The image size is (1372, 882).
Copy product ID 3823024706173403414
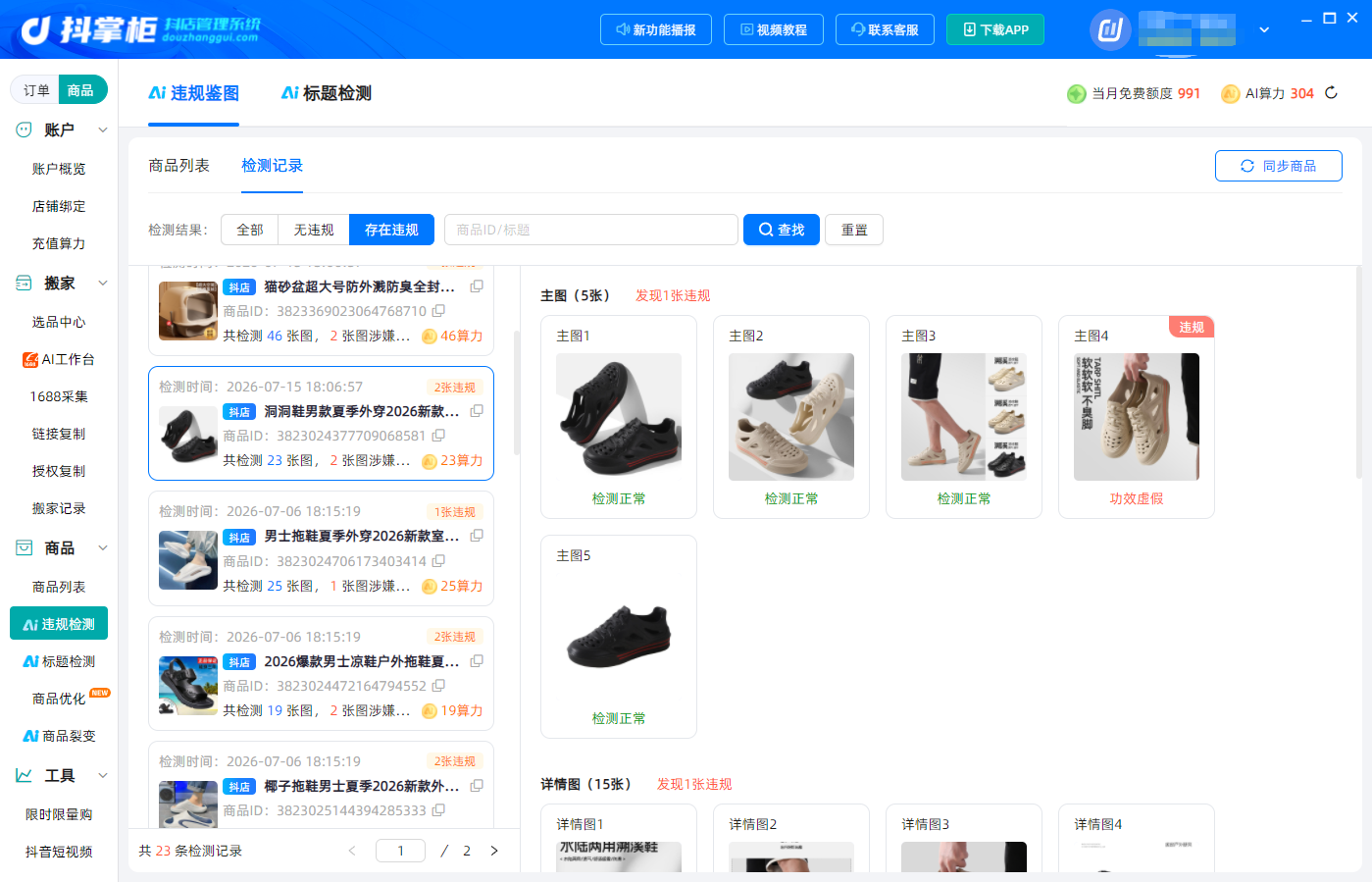438,561
